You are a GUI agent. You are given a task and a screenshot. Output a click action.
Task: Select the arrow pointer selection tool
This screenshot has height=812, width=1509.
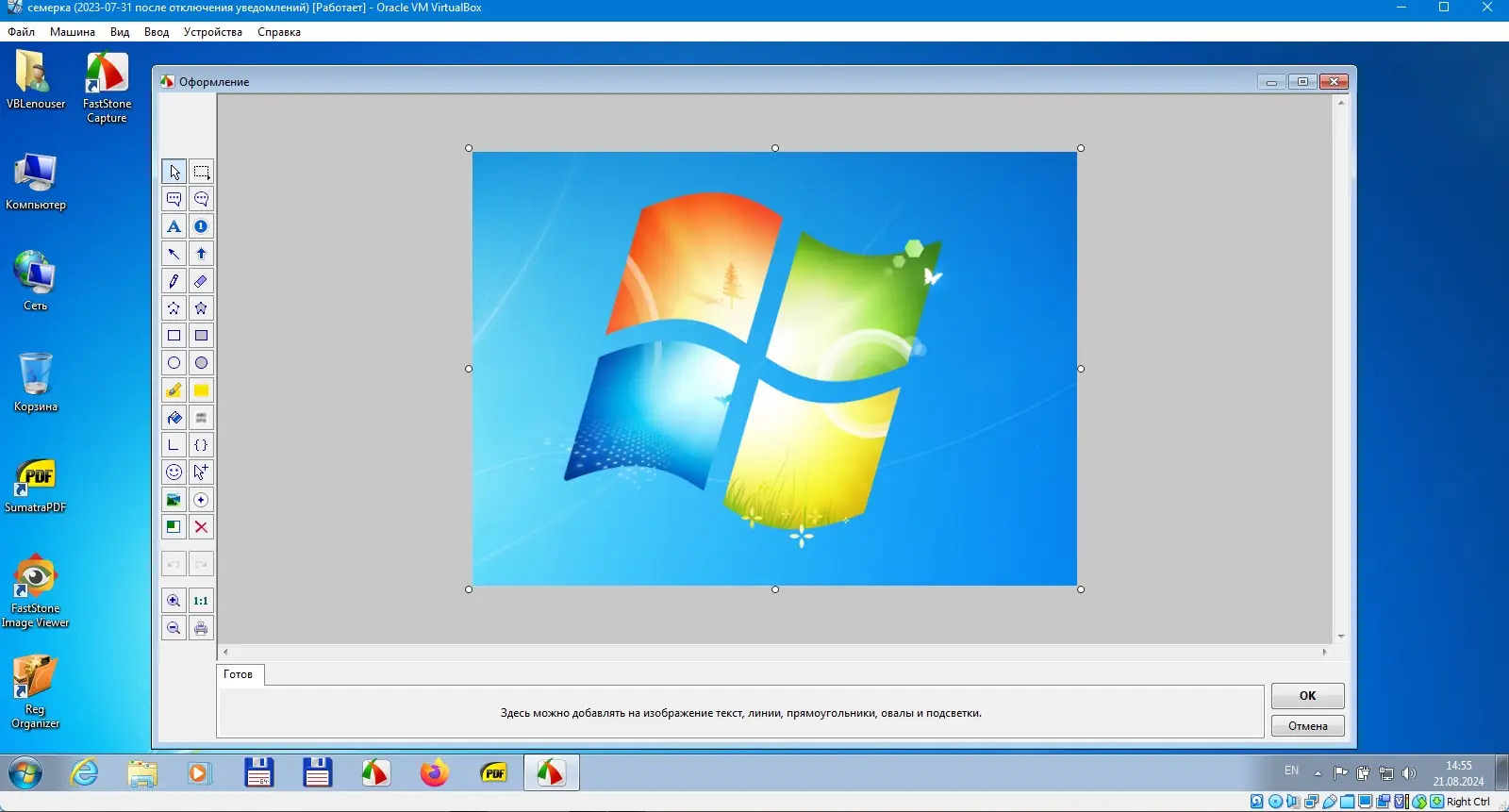pos(174,172)
